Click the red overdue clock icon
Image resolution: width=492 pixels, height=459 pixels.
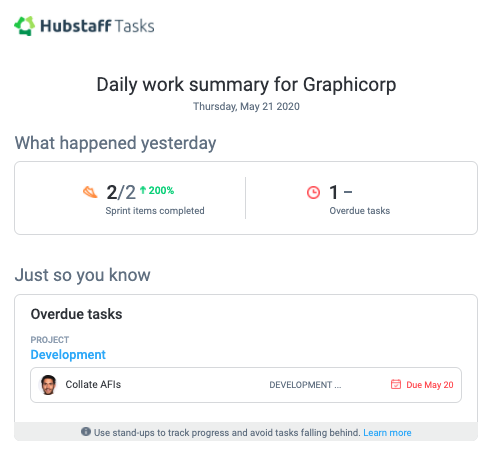click(x=313, y=192)
